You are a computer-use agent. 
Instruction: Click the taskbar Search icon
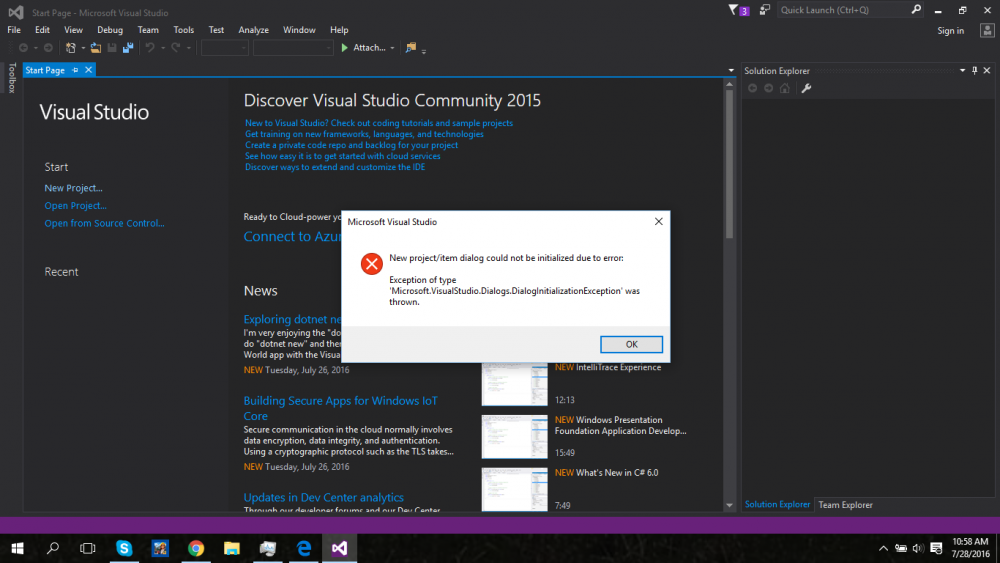point(53,548)
